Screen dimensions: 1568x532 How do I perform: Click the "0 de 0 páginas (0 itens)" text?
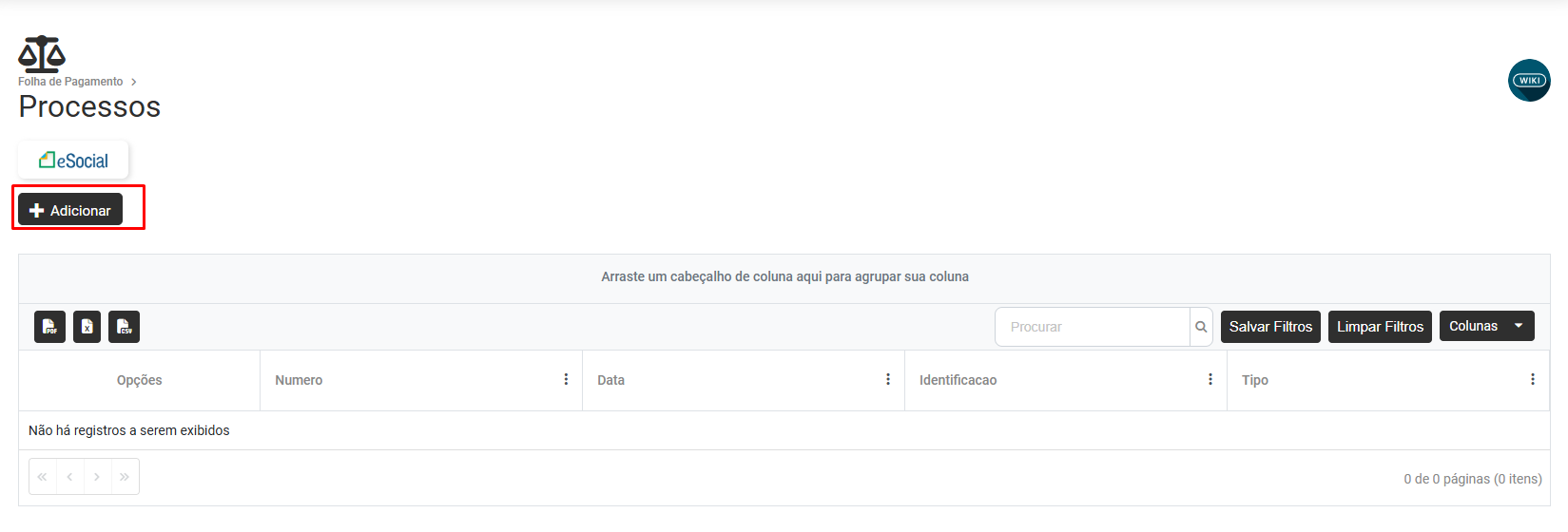(1473, 479)
